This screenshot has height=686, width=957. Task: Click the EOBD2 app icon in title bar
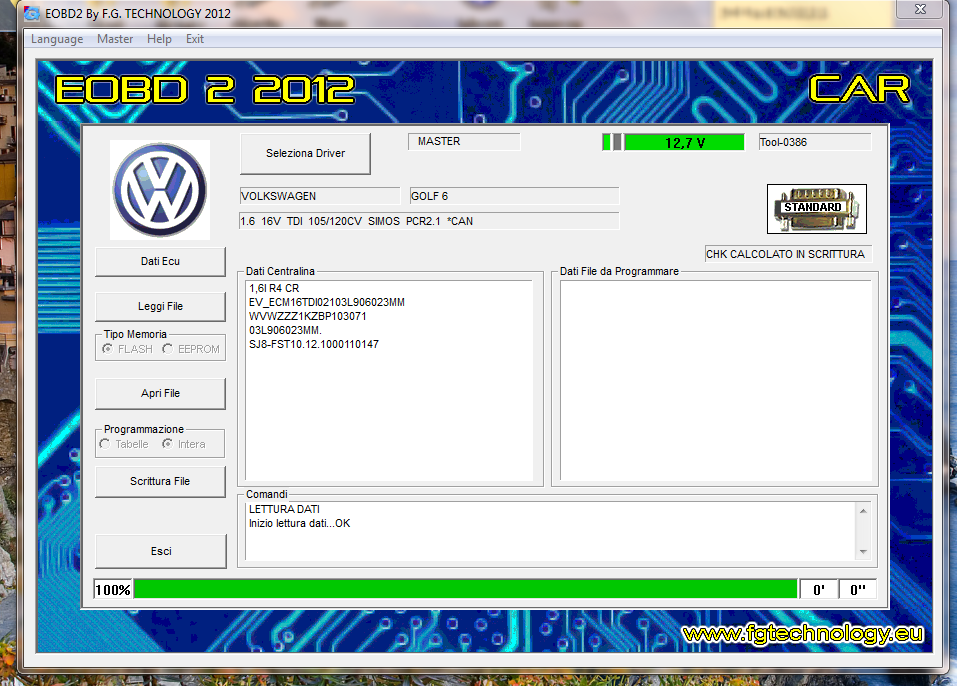(x=32, y=13)
